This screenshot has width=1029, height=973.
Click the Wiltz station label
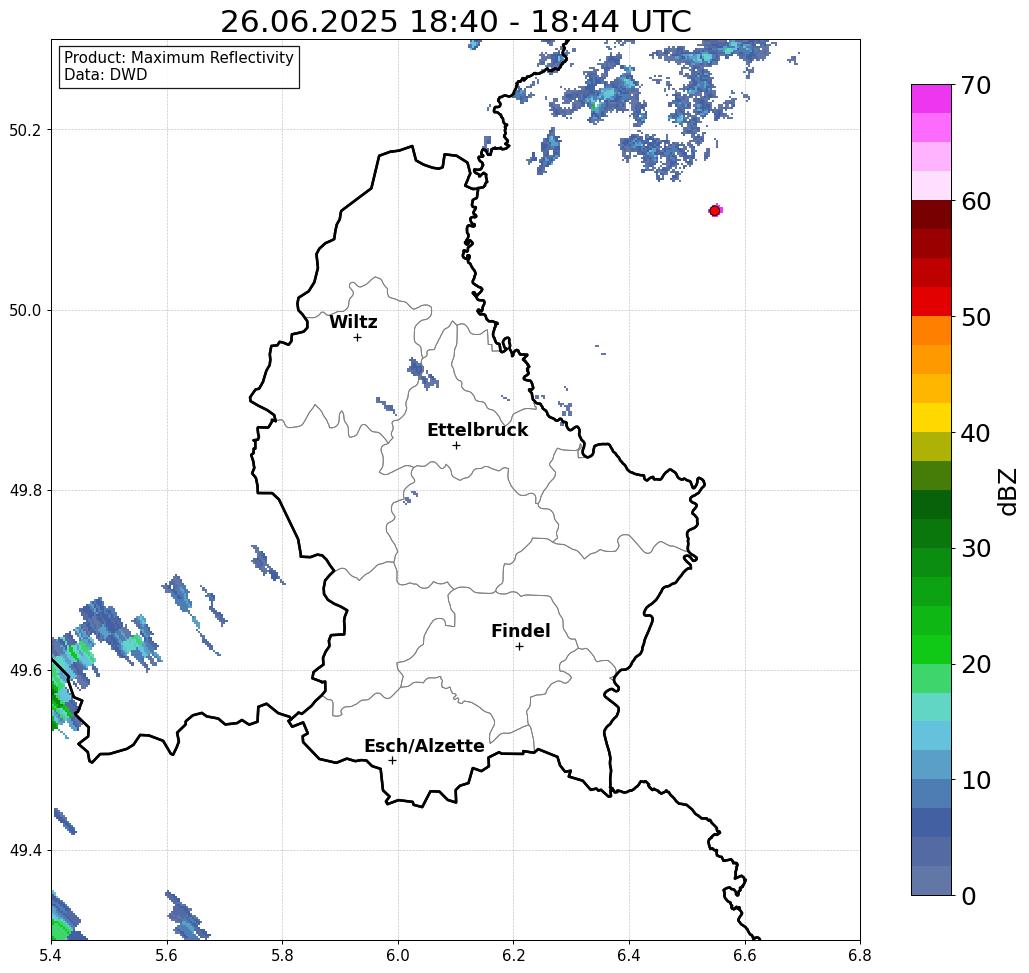(x=353, y=322)
